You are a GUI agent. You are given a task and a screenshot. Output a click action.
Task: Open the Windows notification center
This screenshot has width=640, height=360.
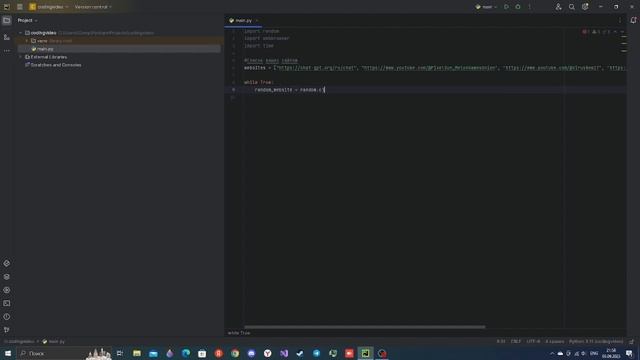point(629,353)
